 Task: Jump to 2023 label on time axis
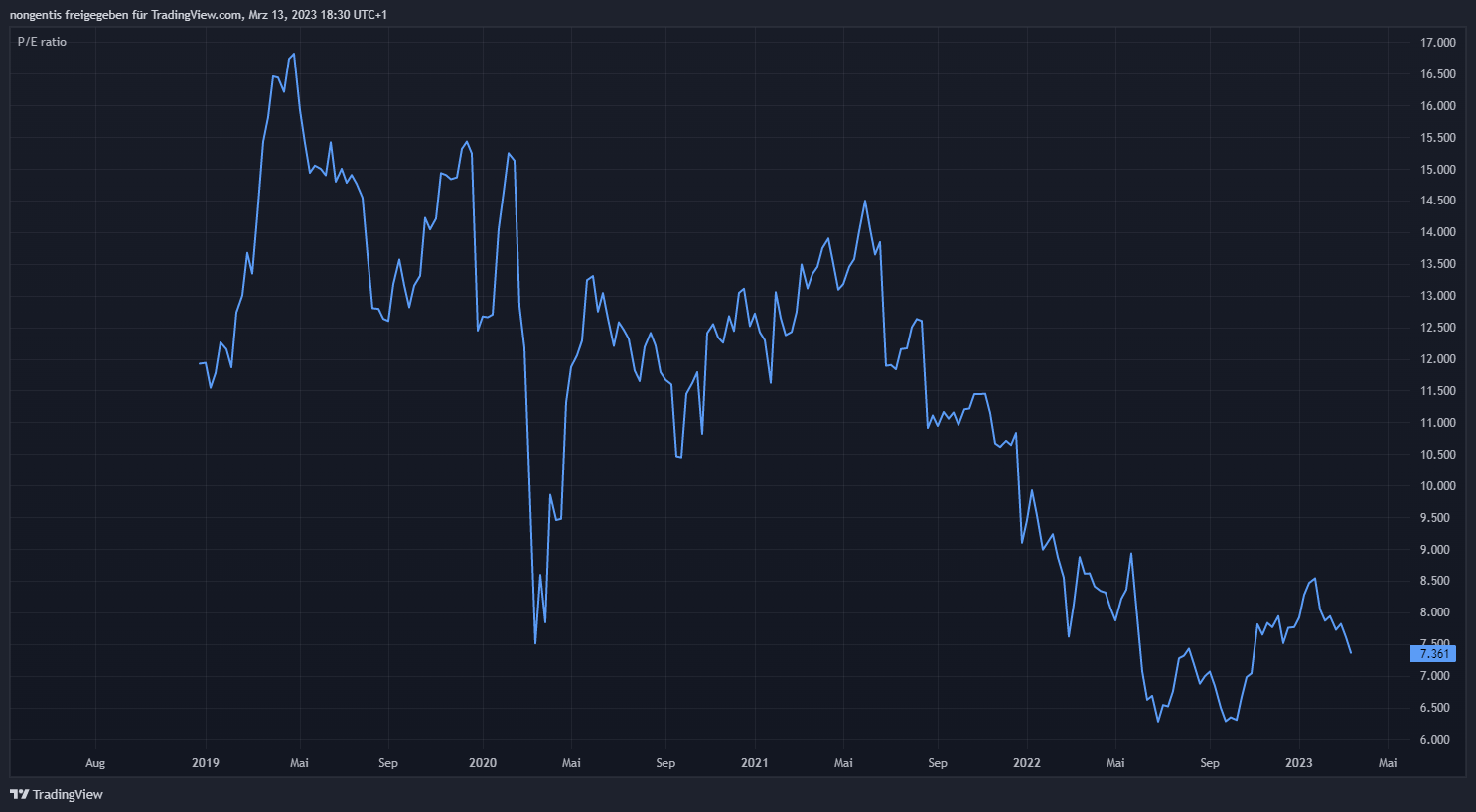[x=1298, y=763]
